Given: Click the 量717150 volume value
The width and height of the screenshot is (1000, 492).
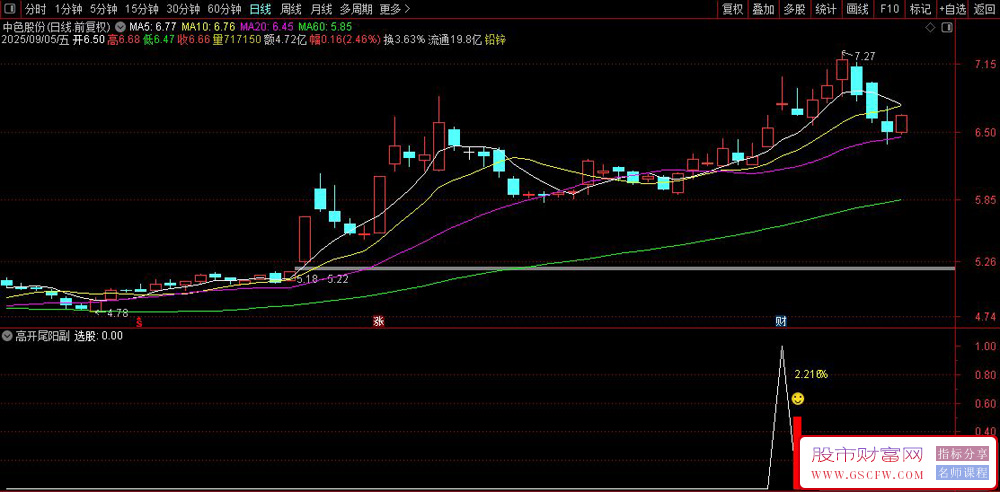Looking at the screenshot, I should (x=237, y=40).
